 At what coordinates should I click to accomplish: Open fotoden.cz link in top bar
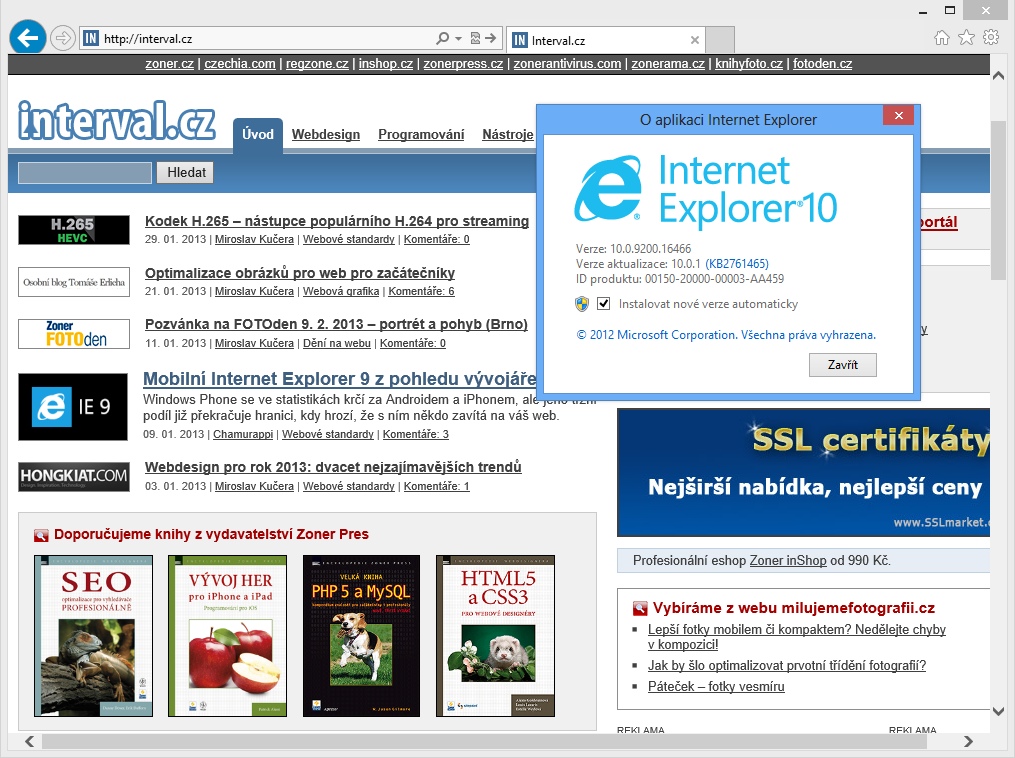(x=823, y=63)
